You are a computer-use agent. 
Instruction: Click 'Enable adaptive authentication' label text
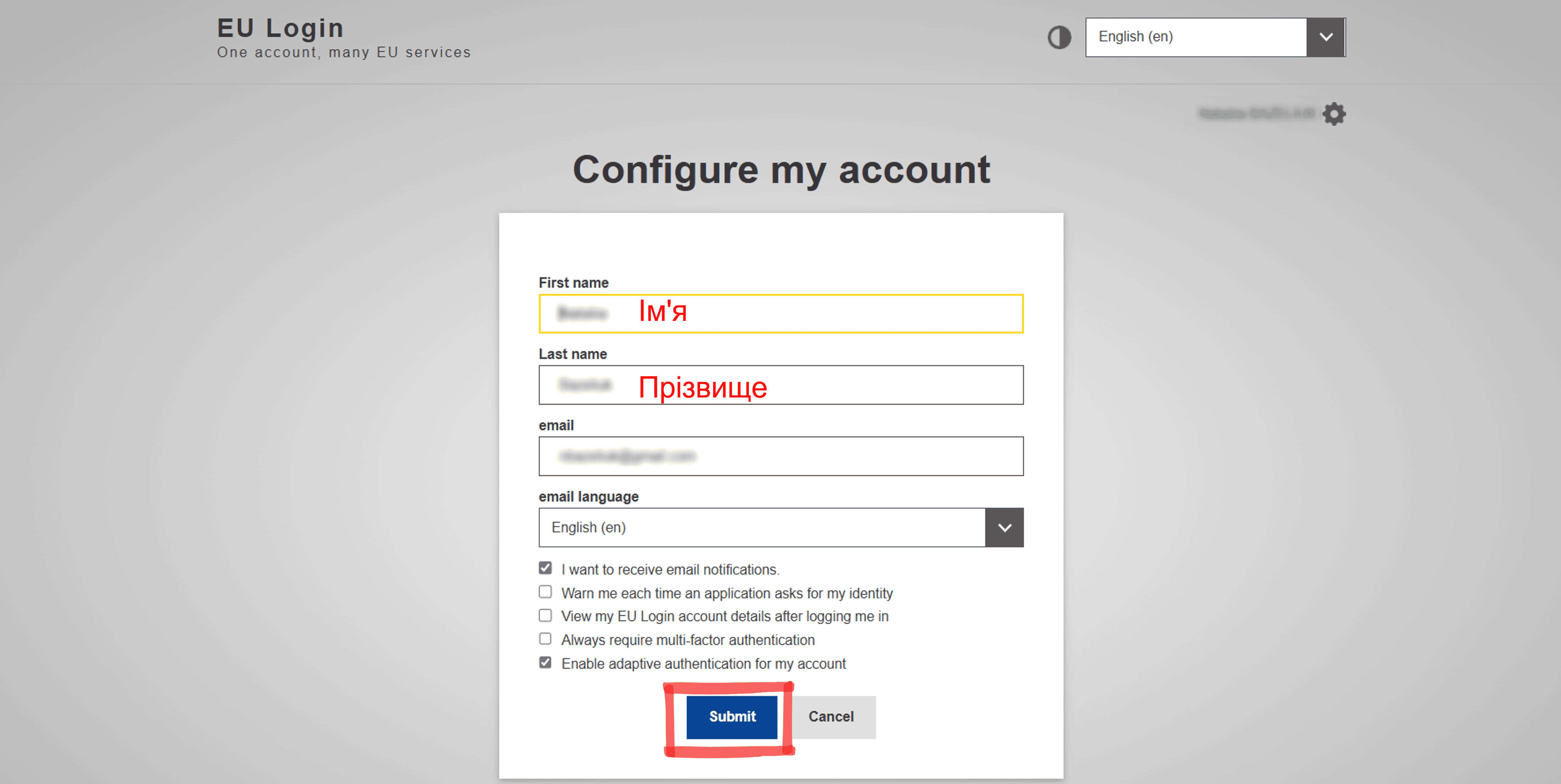[704, 664]
